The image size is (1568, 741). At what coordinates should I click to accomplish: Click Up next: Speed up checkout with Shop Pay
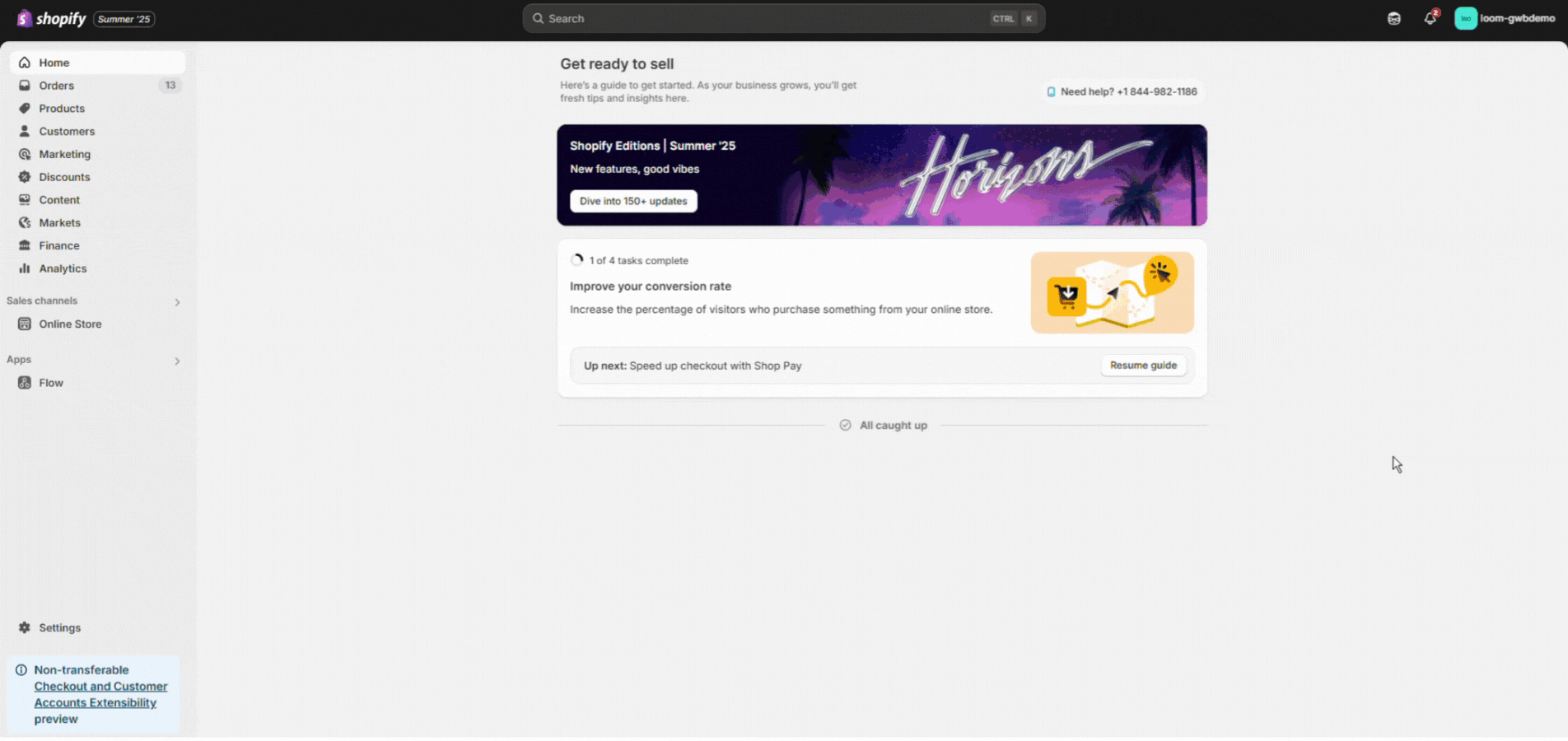pos(693,366)
